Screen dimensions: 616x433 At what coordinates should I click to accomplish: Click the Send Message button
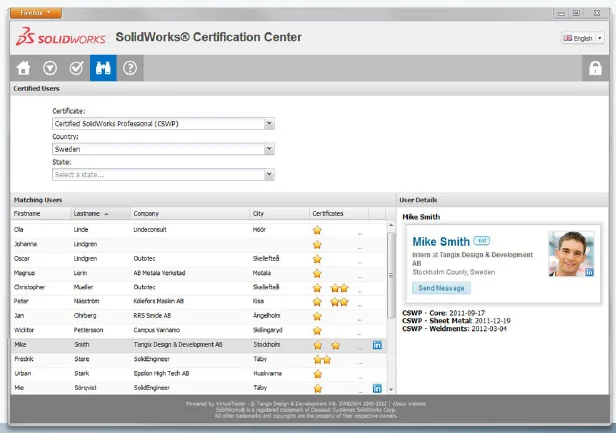tap(440, 288)
